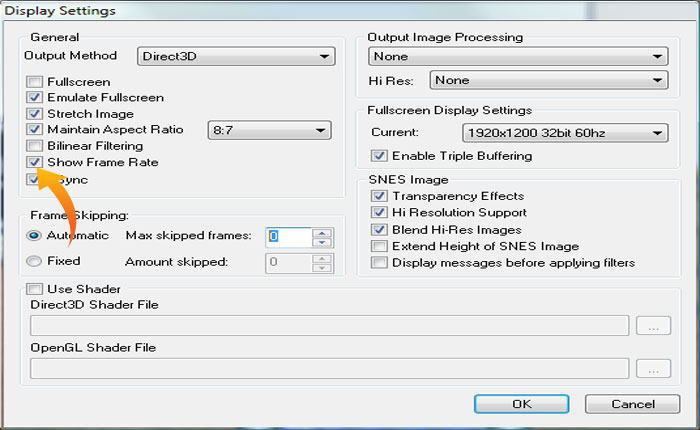Expand the 8:7 aspect ratio dropdown
700x430 pixels.
tap(268, 130)
